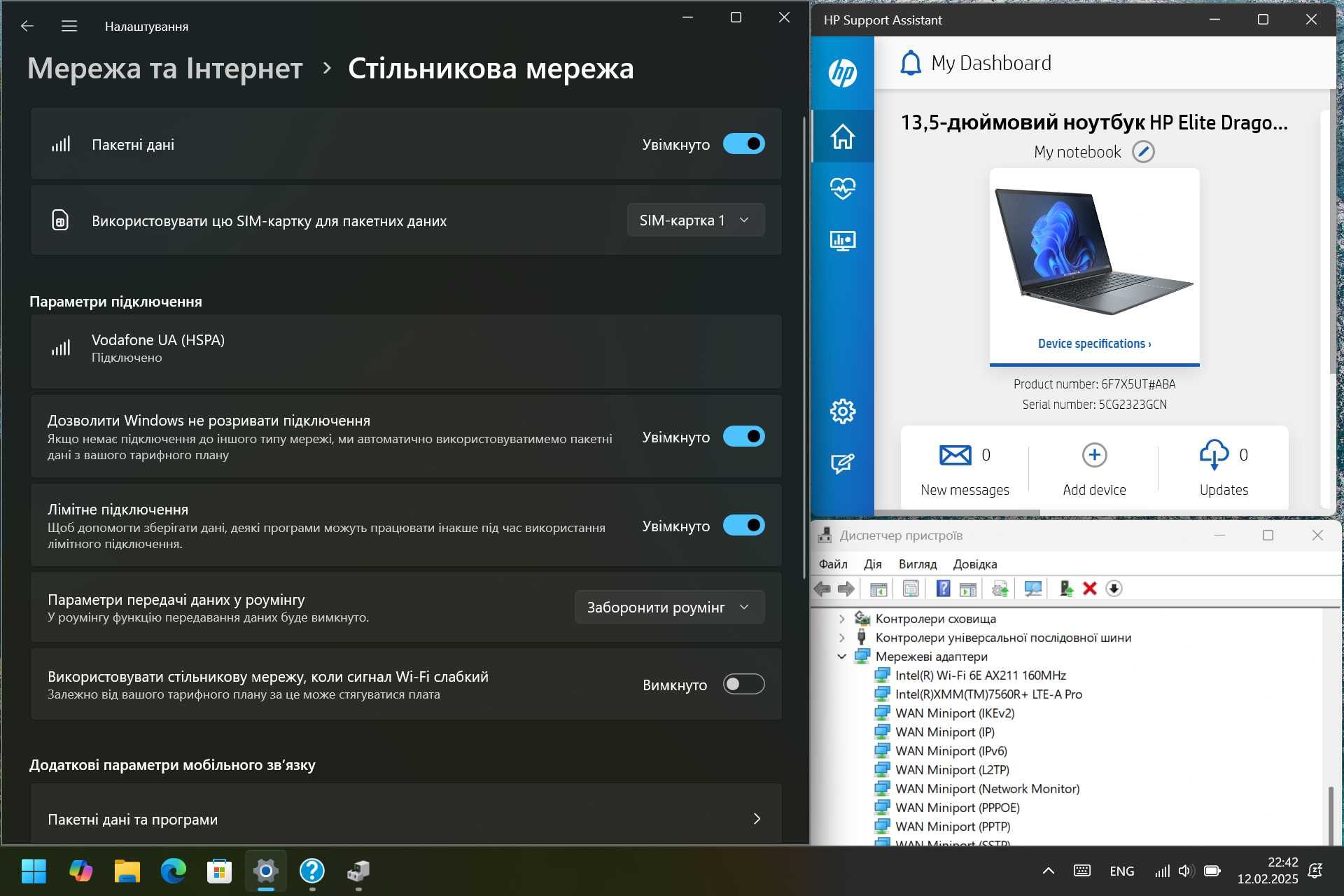The image size is (1344, 896).
Task: Click Device Manager forward arrow toolbar icon
Action: 846,589
